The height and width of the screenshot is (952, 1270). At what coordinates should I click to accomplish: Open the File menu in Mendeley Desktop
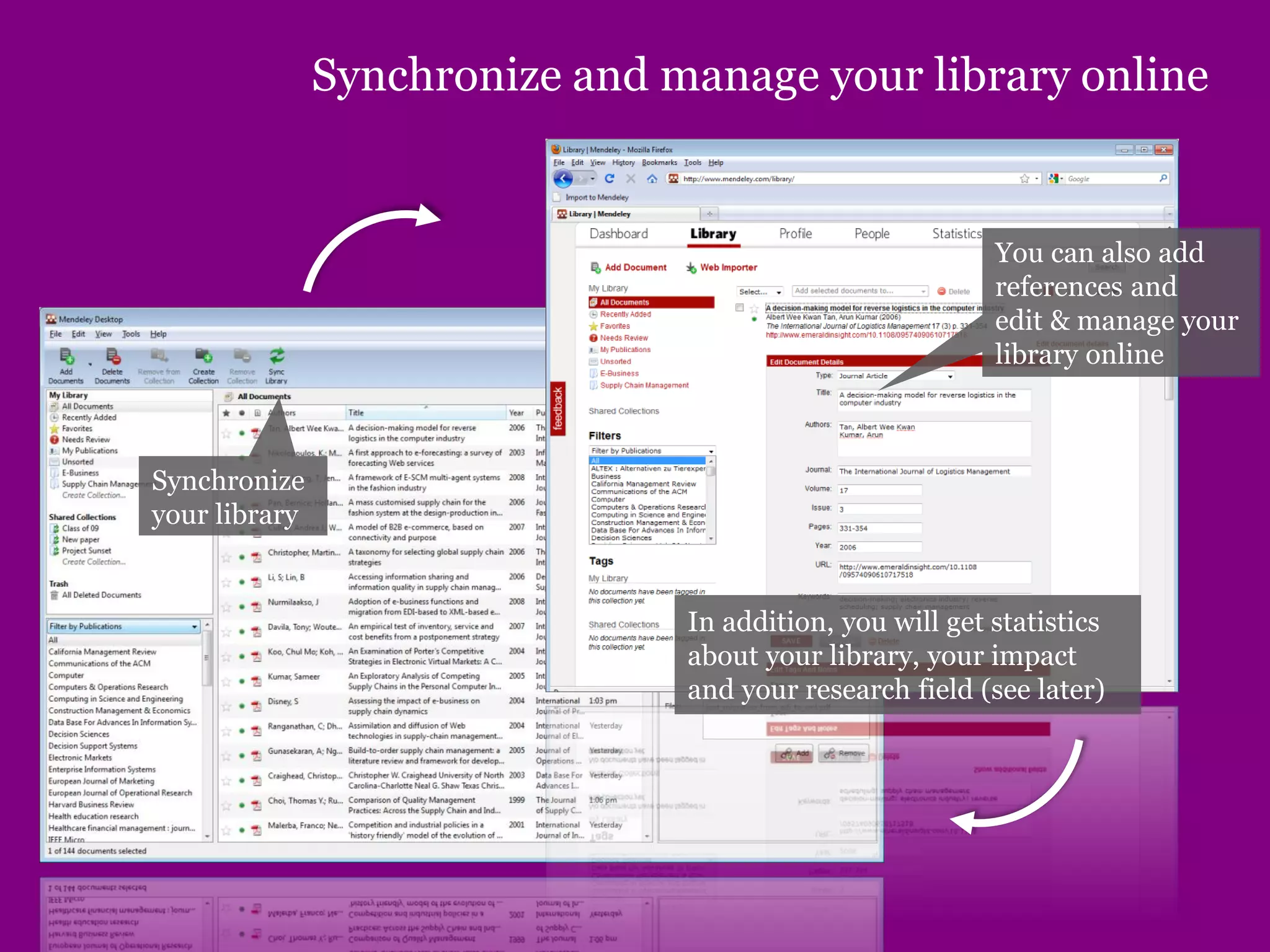pos(56,334)
